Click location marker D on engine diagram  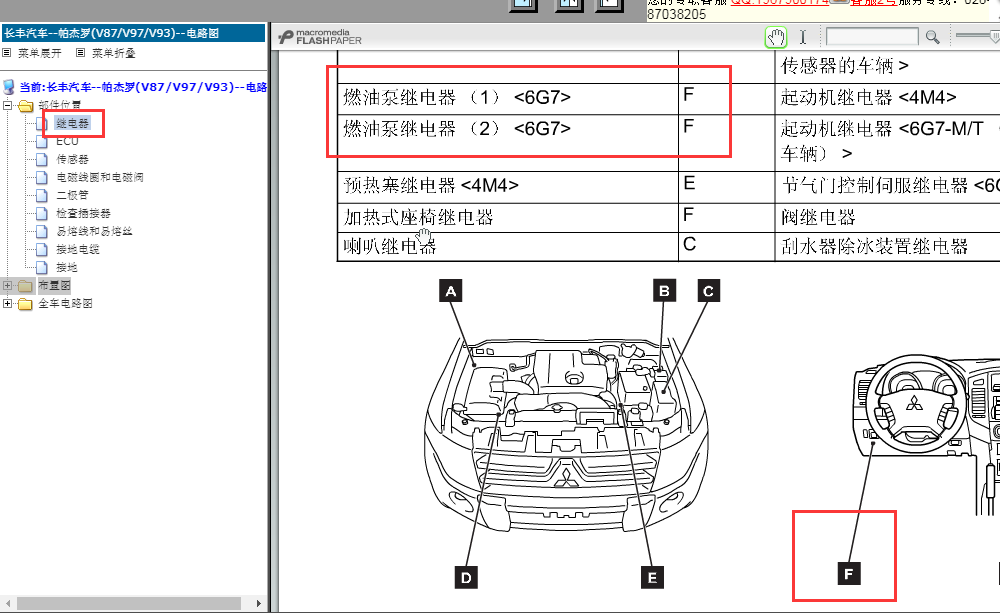pyautogui.click(x=466, y=577)
